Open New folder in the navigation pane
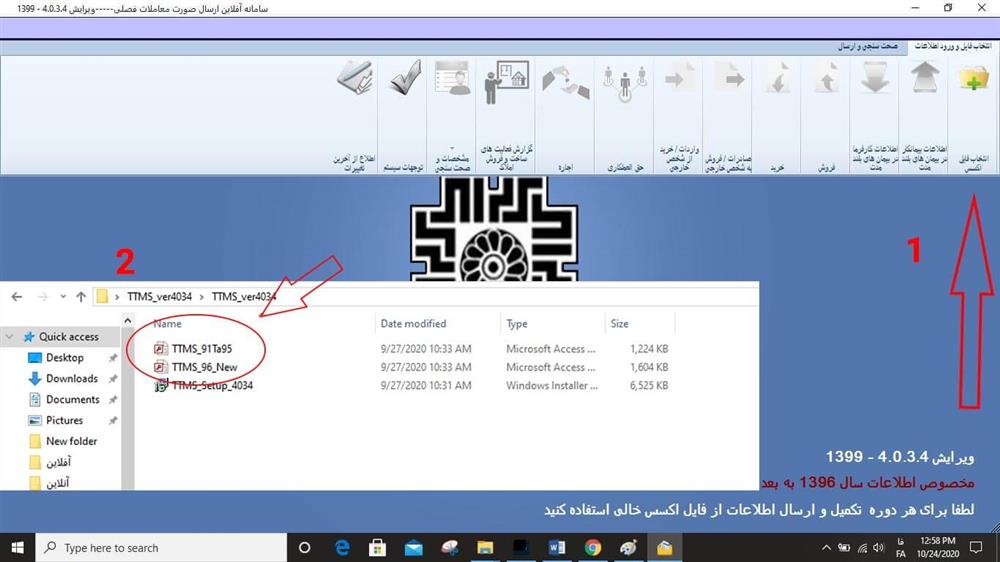Image resolution: width=1000 pixels, height=562 pixels. coord(71,441)
